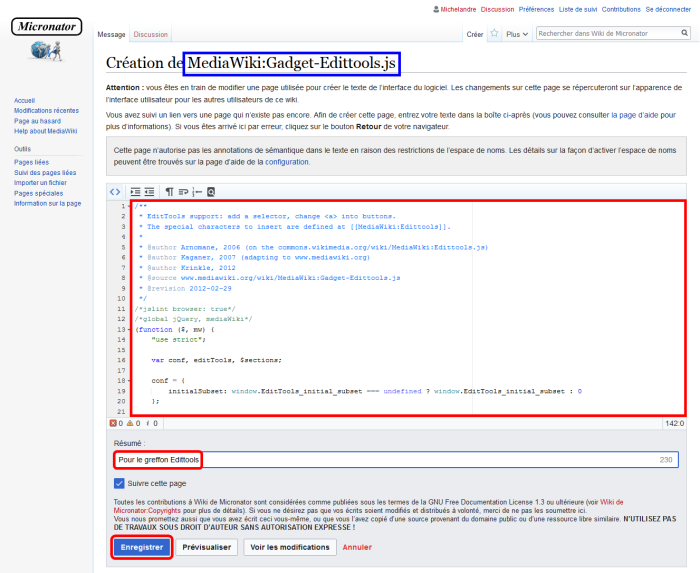
Task: Open the user Discussion link at top
Action: pyautogui.click(x=497, y=9)
